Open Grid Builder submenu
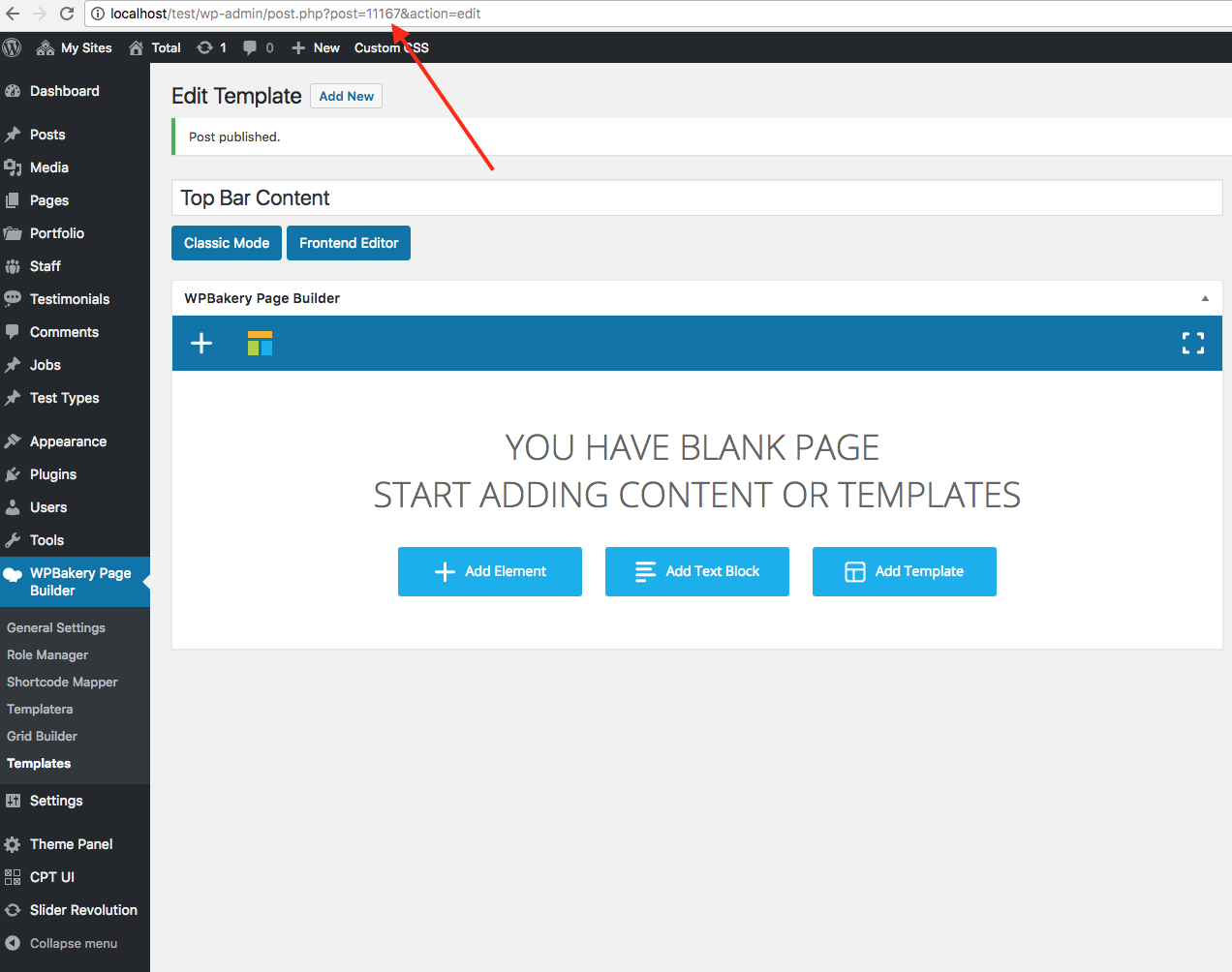This screenshot has height=972, width=1232. [42, 736]
